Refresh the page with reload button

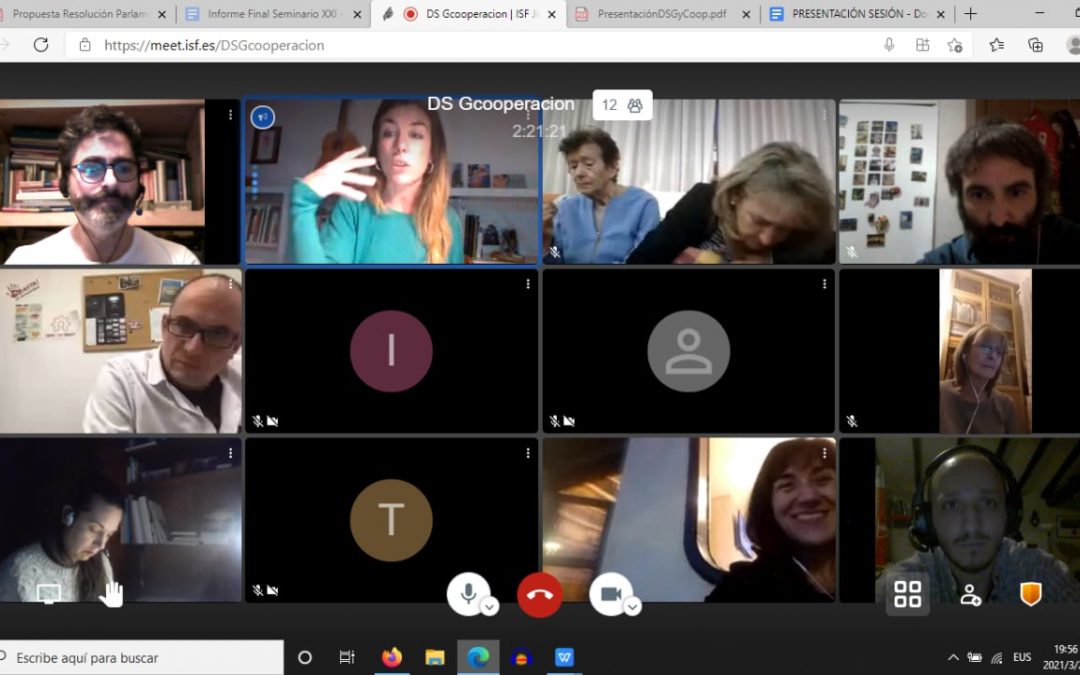coord(41,45)
